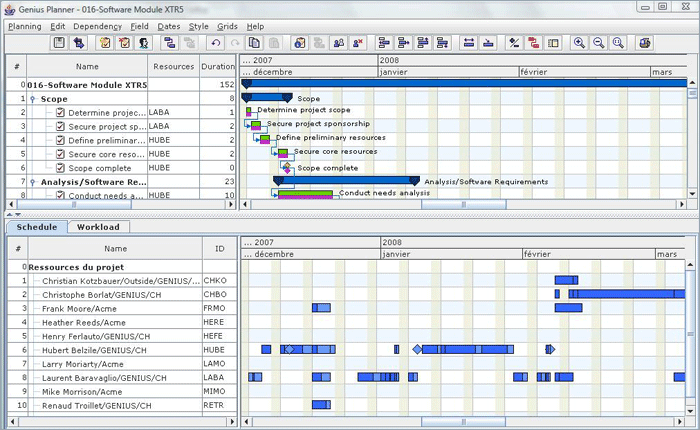Click the resource schedule scroll-down arrow
700x430 pixels.
[691, 411]
